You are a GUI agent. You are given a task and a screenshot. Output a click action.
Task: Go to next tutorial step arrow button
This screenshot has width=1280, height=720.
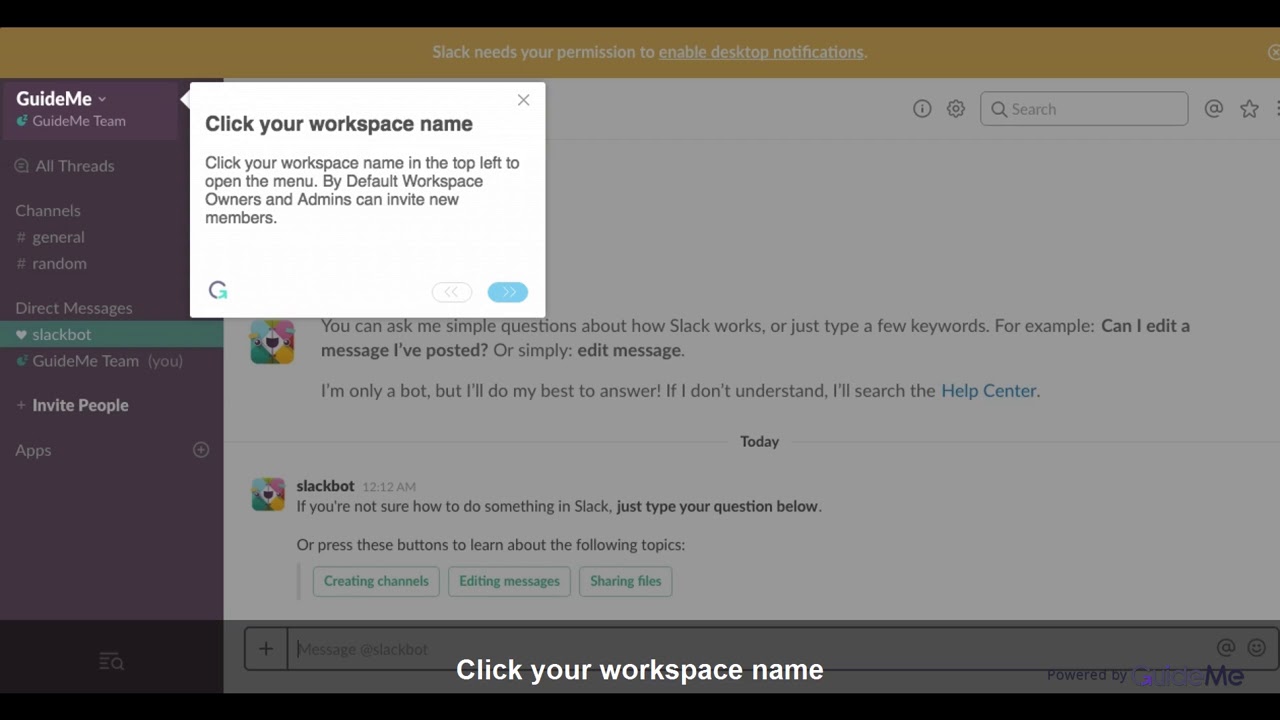(x=508, y=292)
